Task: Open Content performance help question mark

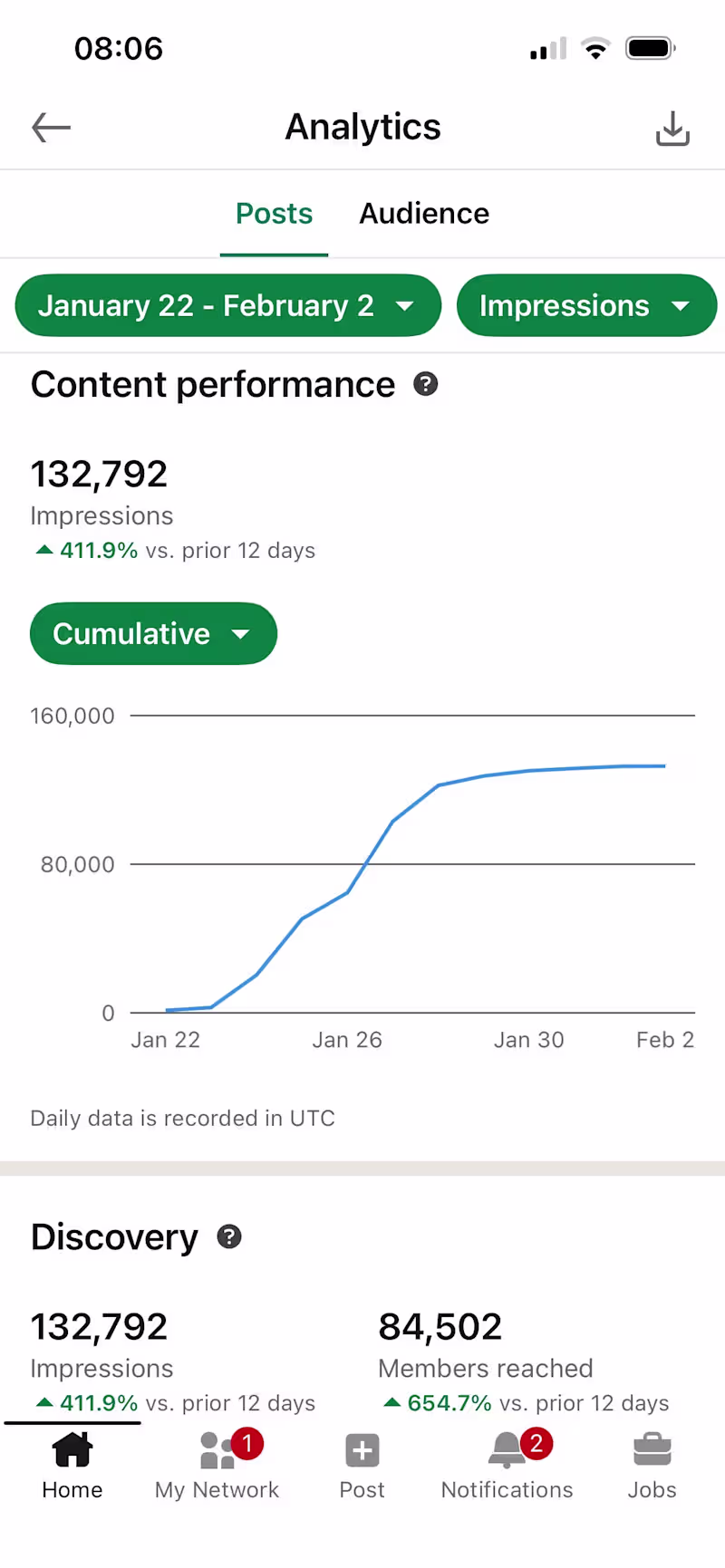Action: pyautogui.click(x=426, y=384)
